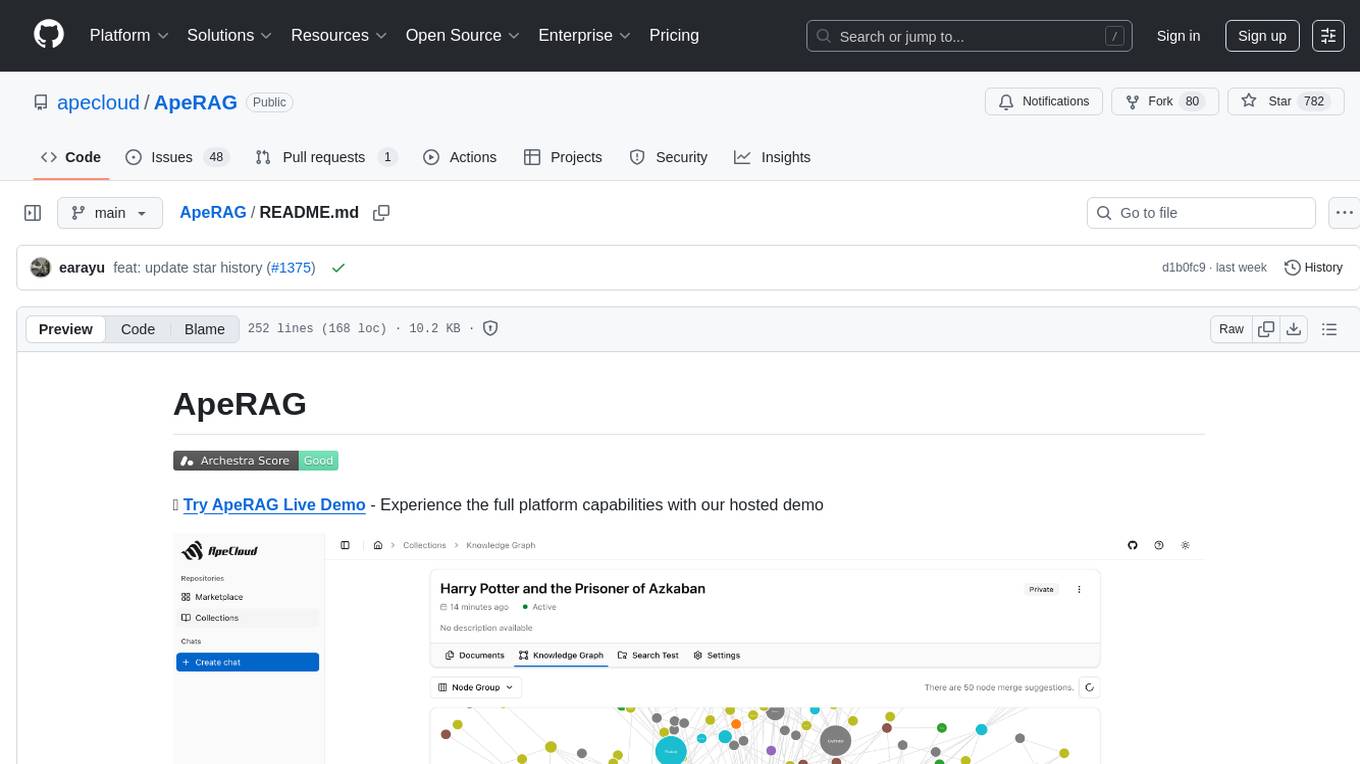
Task: Open the commit message 'feat: update star history'
Action: pos(189,268)
